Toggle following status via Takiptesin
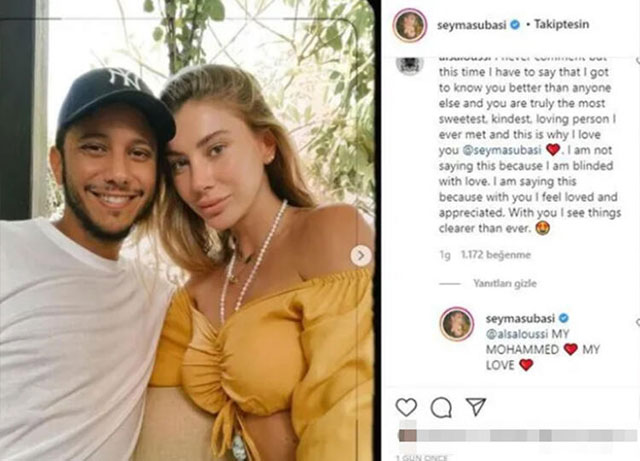Image resolution: width=640 pixels, height=461 pixels. point(561,24)
